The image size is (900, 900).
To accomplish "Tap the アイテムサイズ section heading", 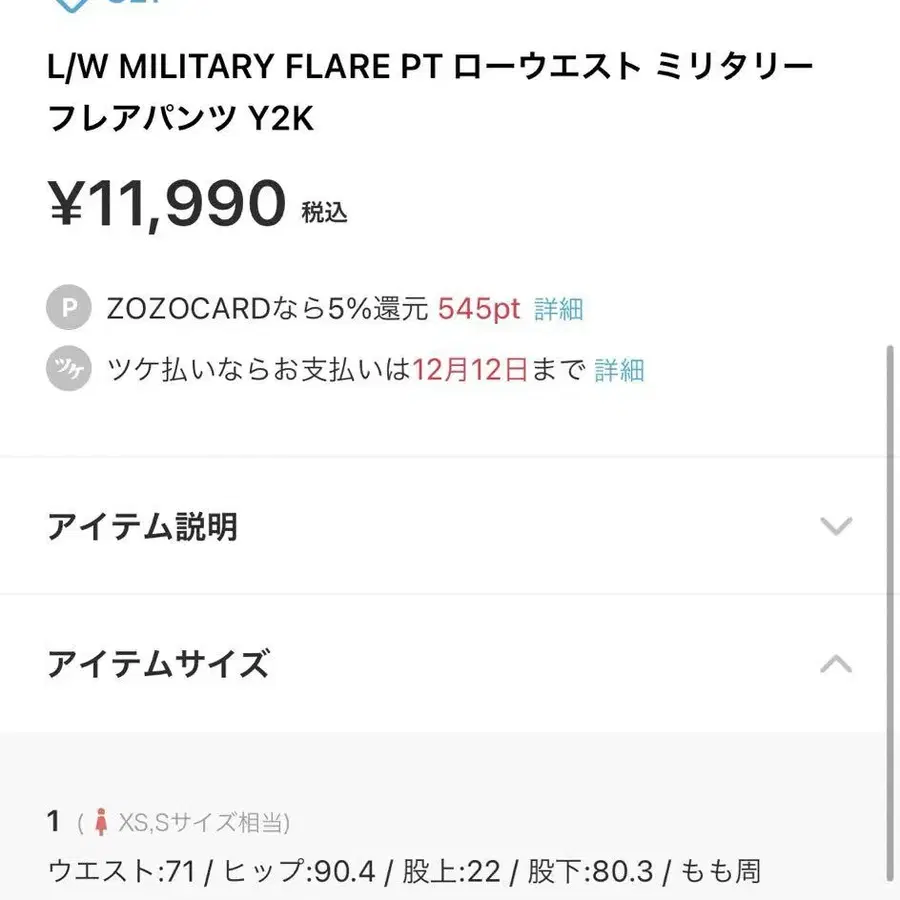I will pyautogui.click(x=158, y=663).
